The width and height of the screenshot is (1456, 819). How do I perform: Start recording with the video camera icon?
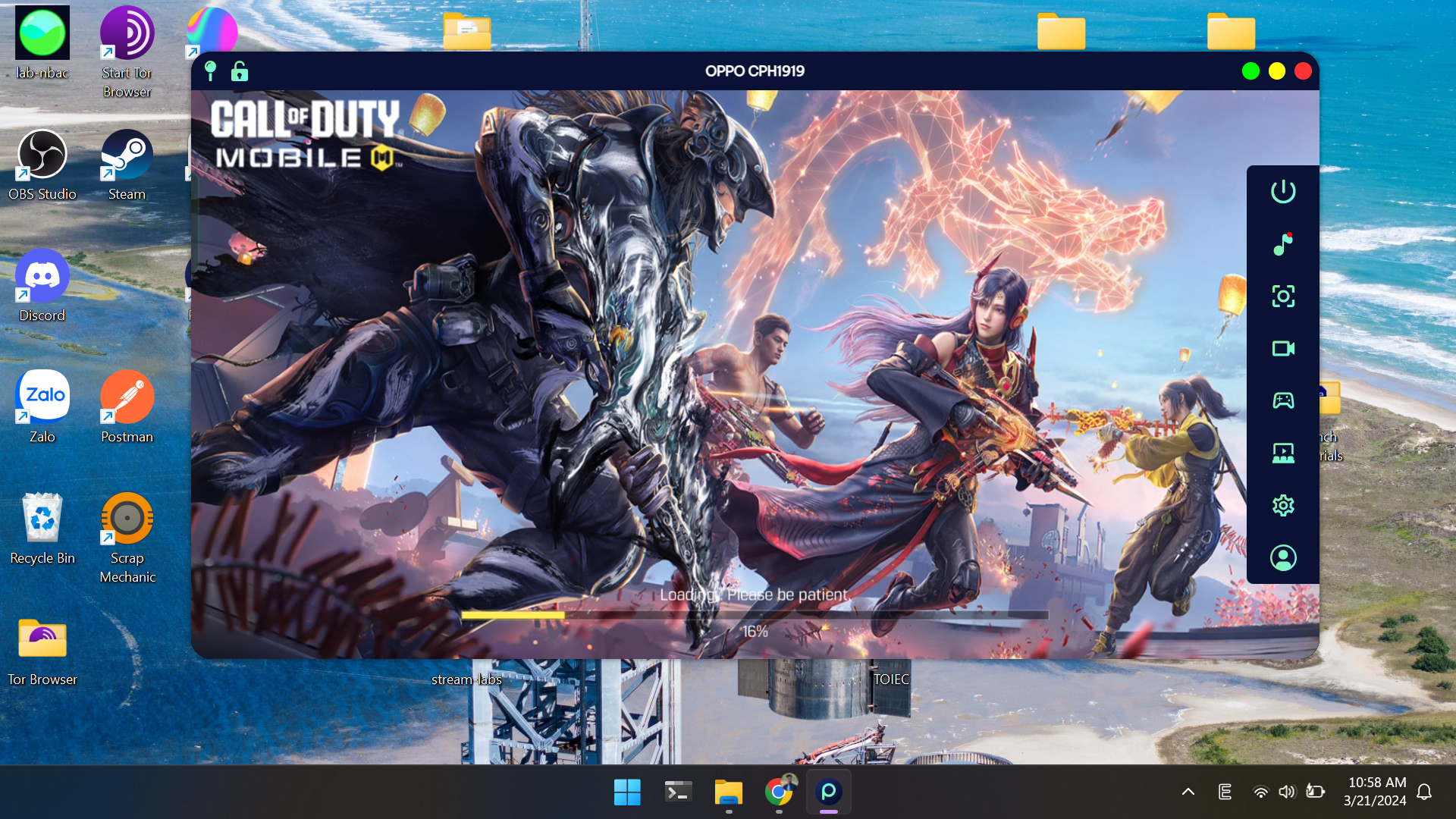click(1283, 348)
